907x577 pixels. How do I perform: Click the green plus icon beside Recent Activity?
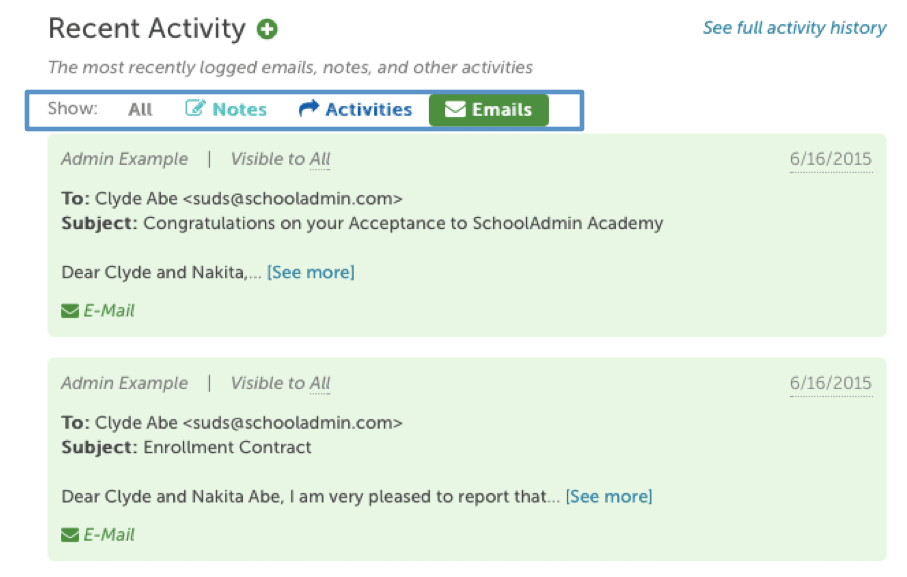click(x=267, y=29)
